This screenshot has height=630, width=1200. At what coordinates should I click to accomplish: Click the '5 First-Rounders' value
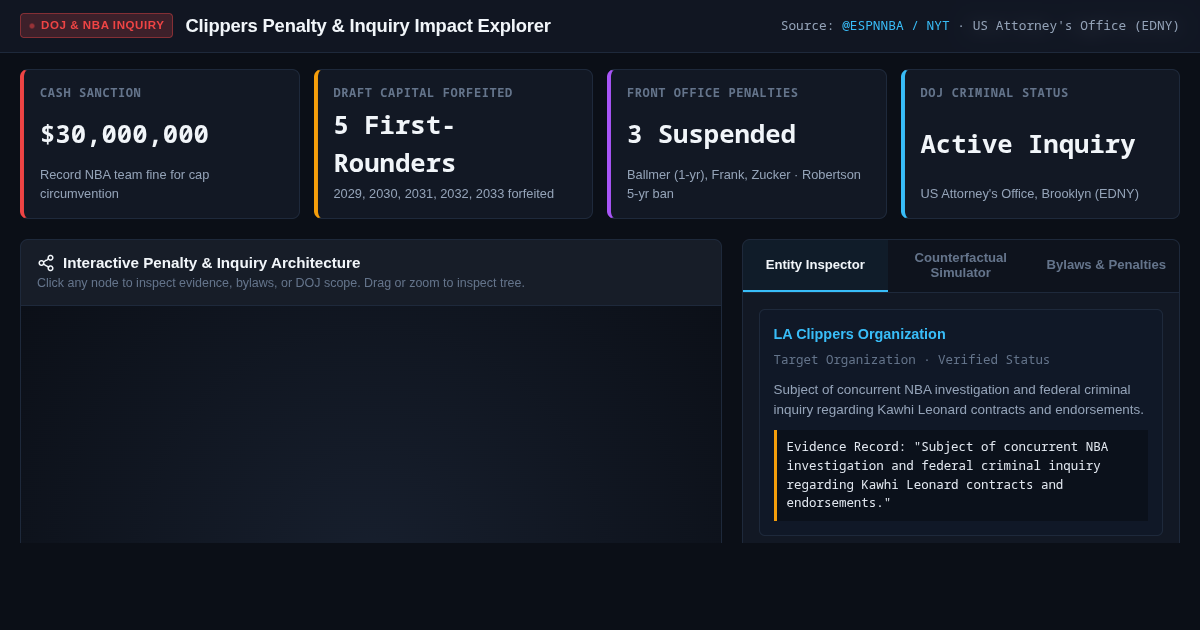[x=395, y=144]
